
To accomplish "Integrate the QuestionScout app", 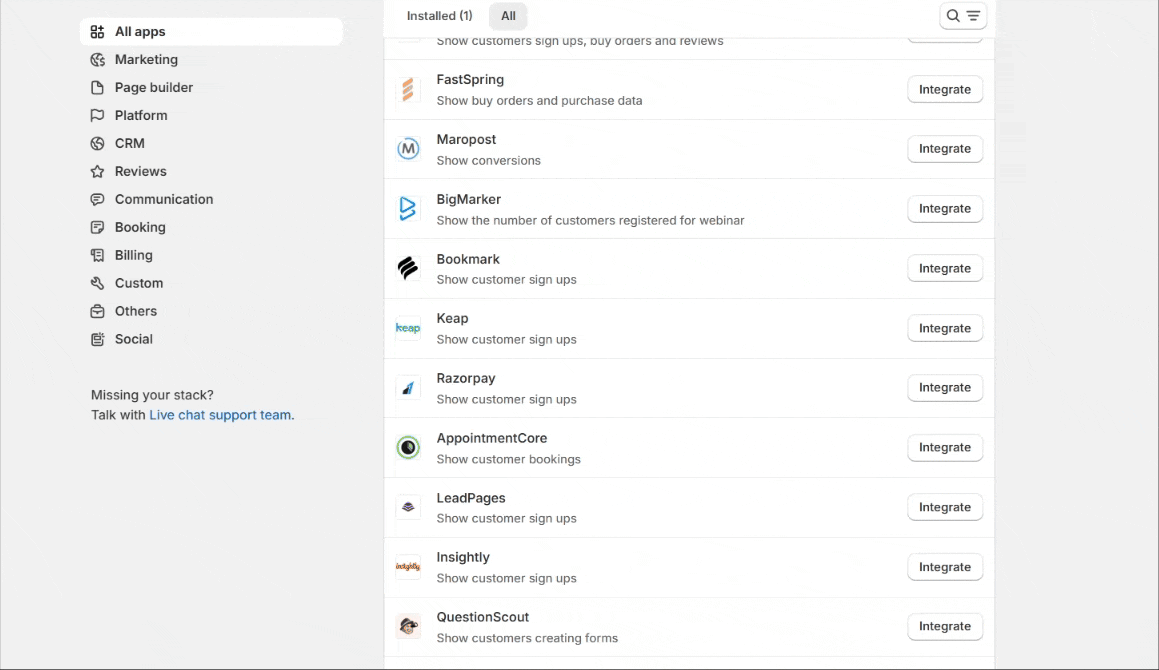I will point(945,626).
